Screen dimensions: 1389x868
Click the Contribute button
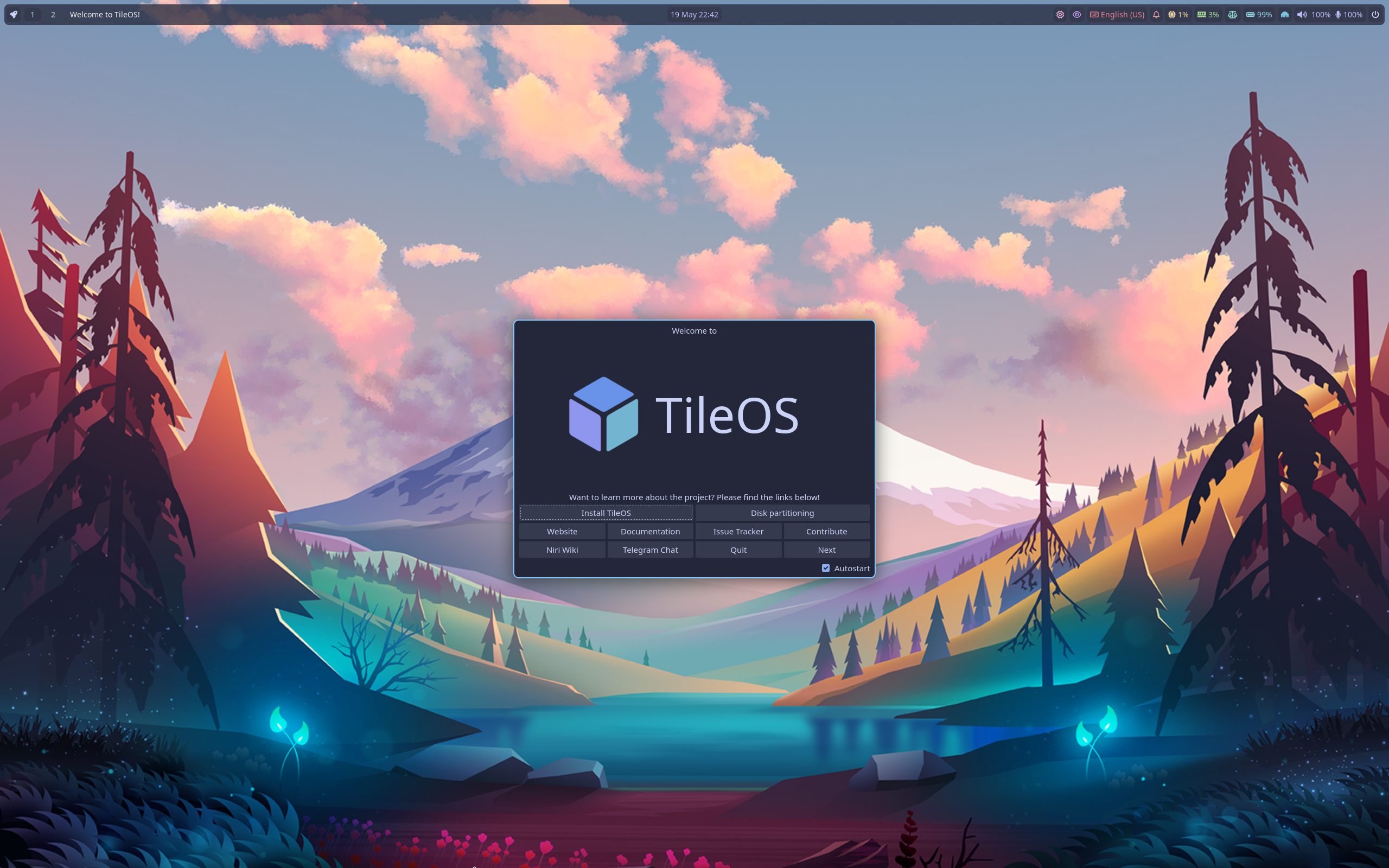pos(826,531)
